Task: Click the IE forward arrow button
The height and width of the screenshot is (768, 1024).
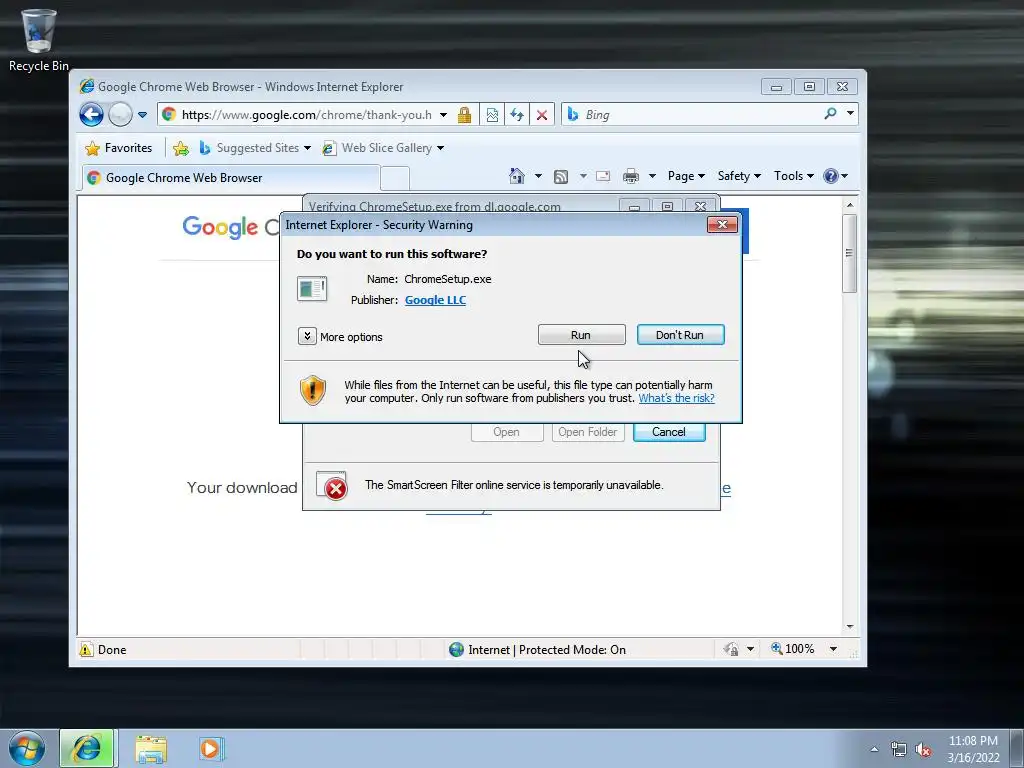Action: (120, 115)
